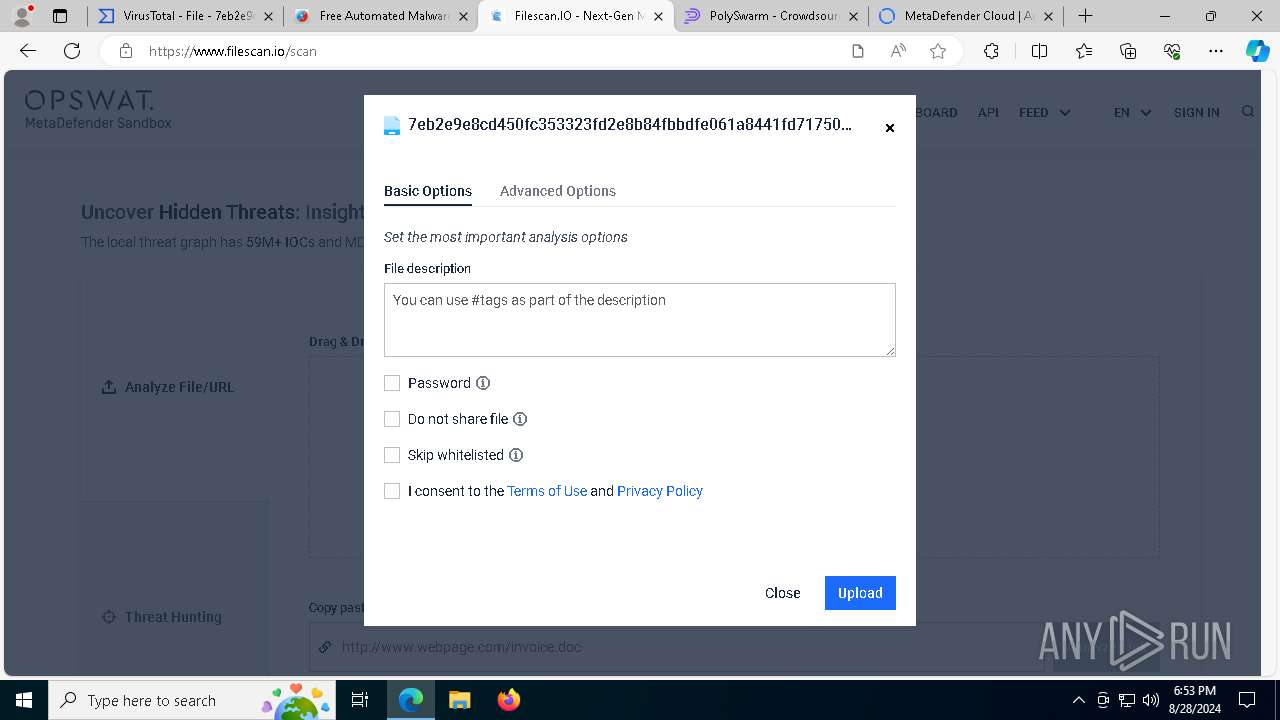This screenshot has height=720, width=1280.
Task: Click the File description text area
Action: 640,320
